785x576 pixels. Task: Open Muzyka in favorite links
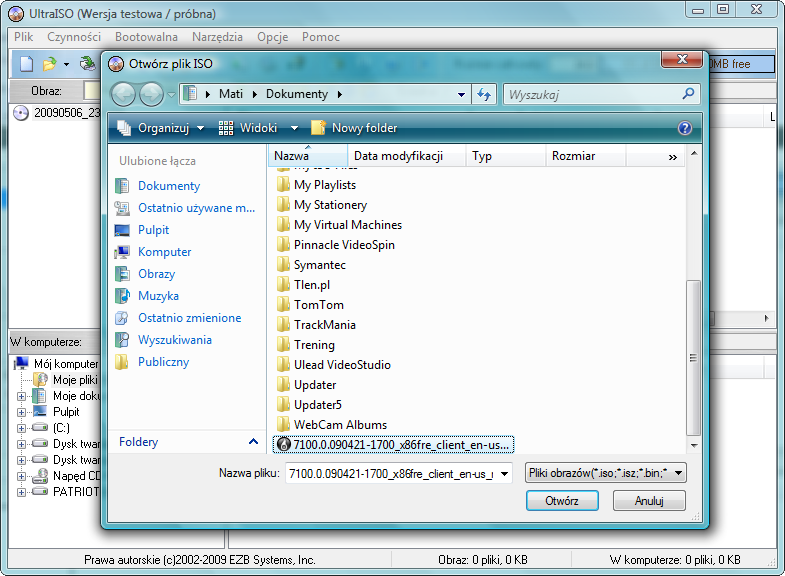[x=158, y=296]
